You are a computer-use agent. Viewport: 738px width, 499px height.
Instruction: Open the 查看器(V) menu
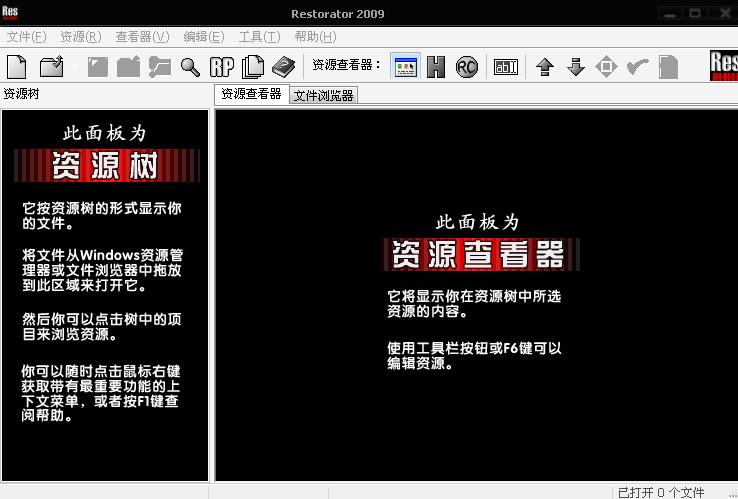coord(143,37)
